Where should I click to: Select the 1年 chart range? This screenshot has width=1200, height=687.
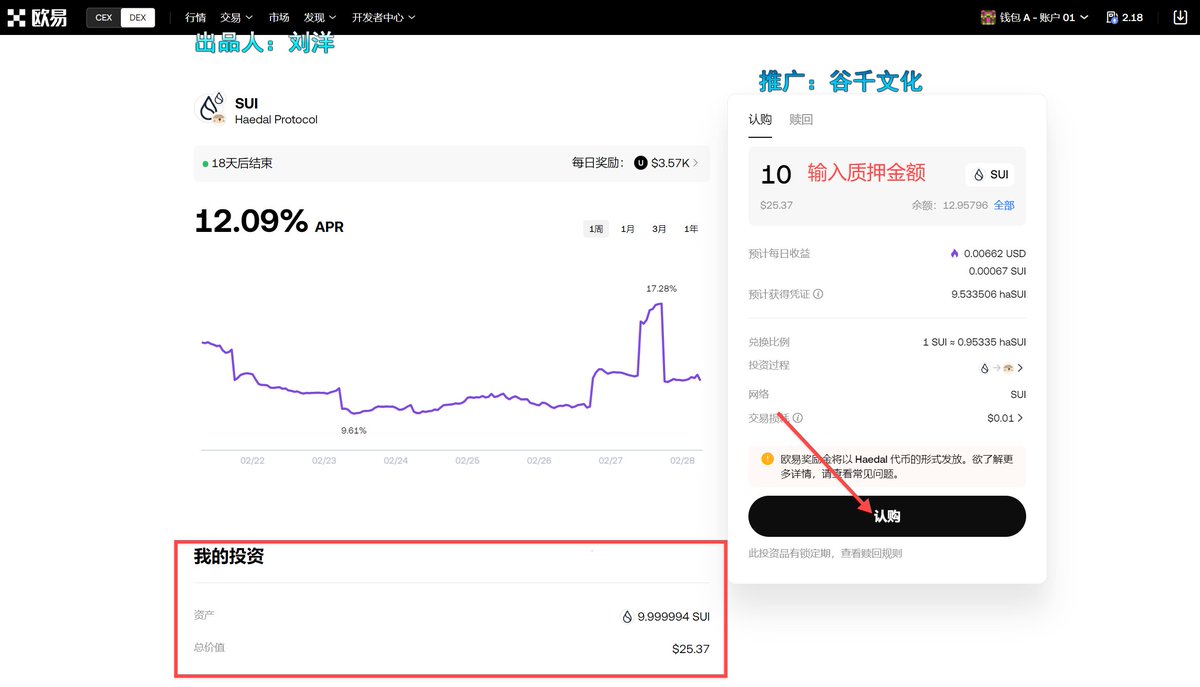click(x=692, y=229)
